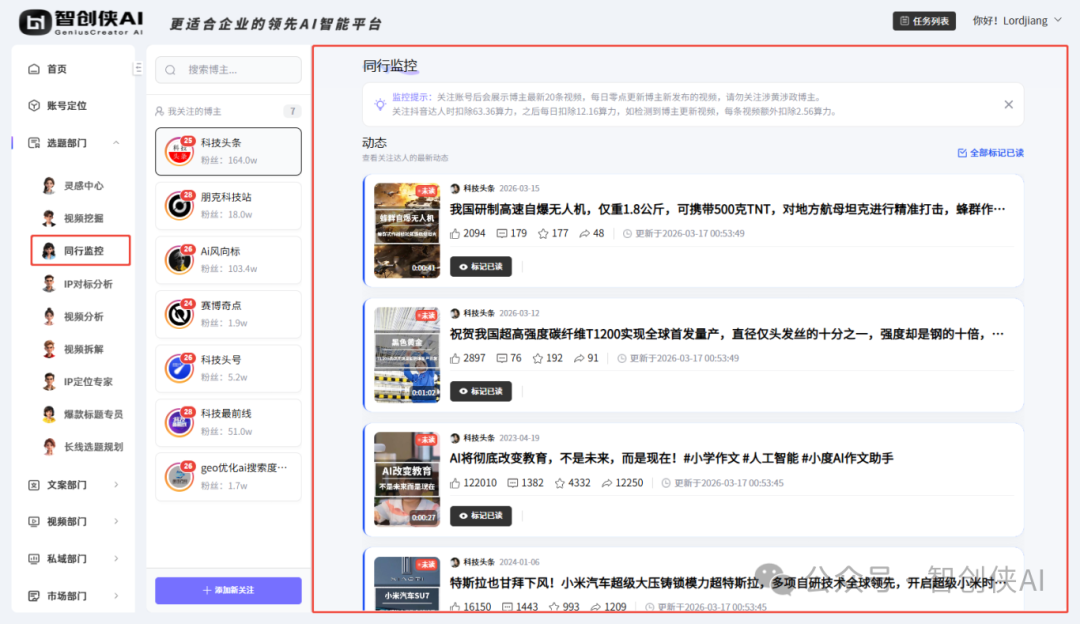The image size is (1080, 624).
Task: Close the 监控提示 notice banner
Action: (1008, 105)
